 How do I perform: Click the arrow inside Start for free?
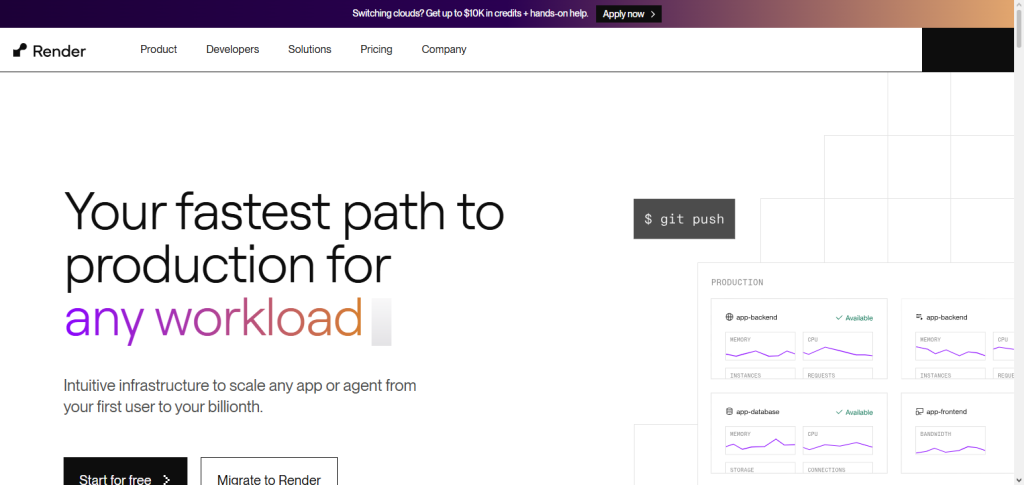[x=166, y=480]
